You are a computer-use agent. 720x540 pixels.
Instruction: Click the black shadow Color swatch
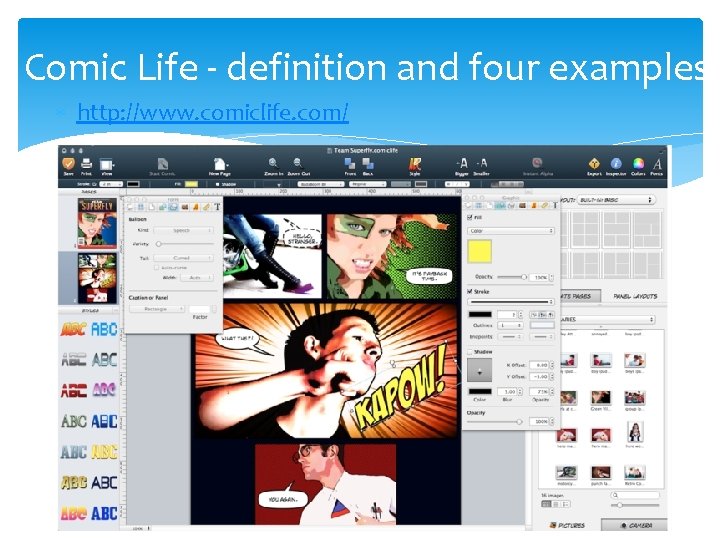(480, 392)
